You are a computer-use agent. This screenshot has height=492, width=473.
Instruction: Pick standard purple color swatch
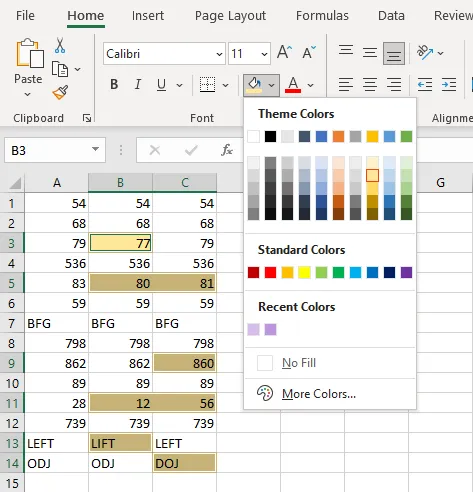406,272
